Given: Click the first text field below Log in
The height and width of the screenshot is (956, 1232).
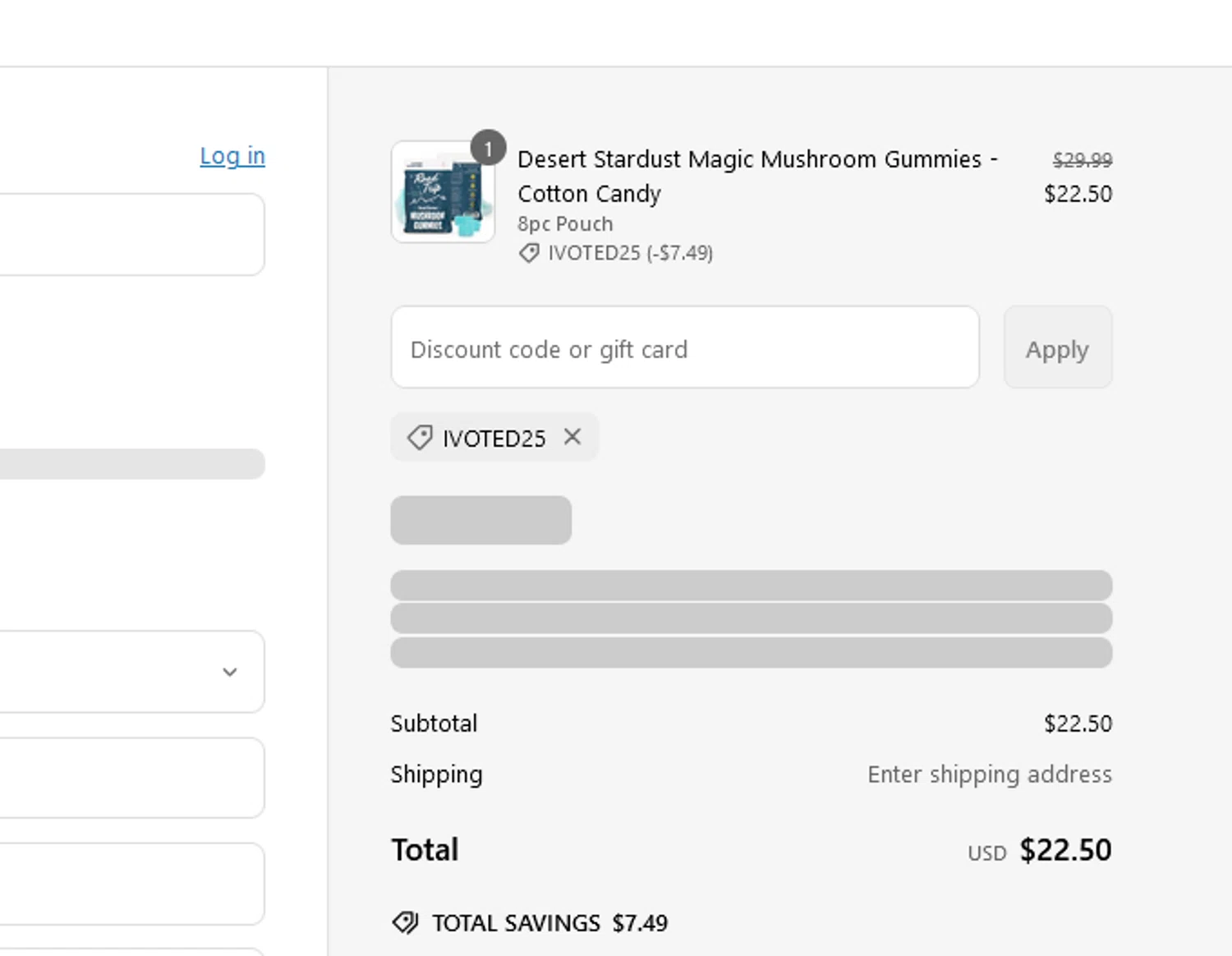Looking at the screenshot, I should coord(131,234).
